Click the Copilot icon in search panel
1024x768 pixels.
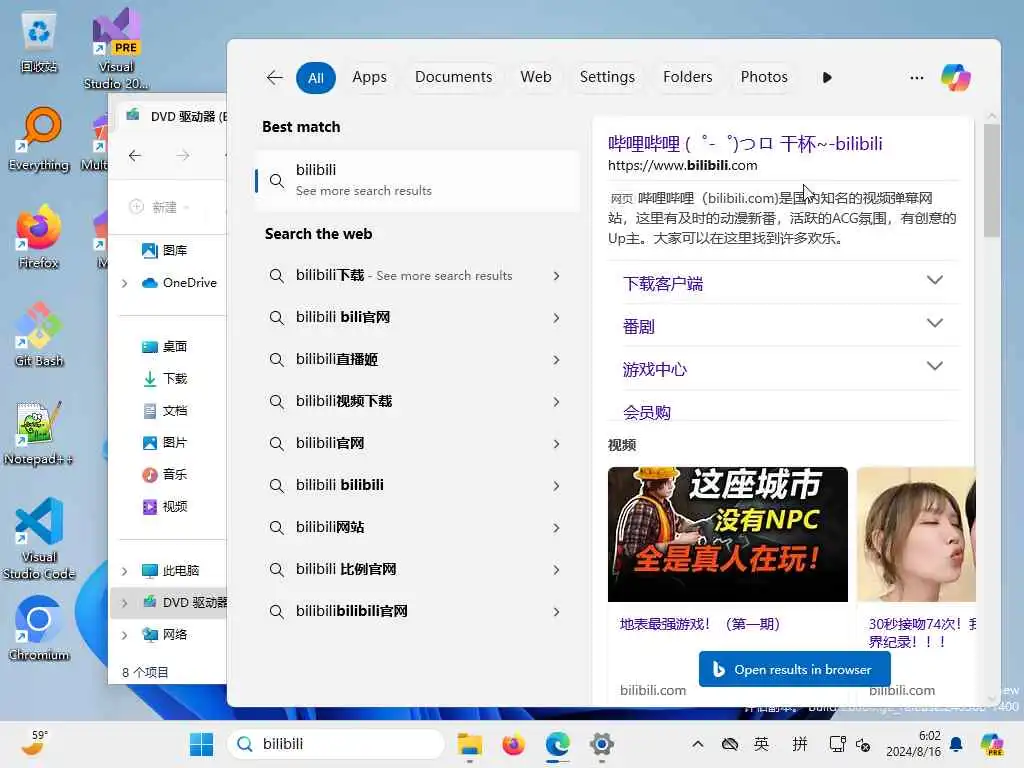(x=955, y=78)
